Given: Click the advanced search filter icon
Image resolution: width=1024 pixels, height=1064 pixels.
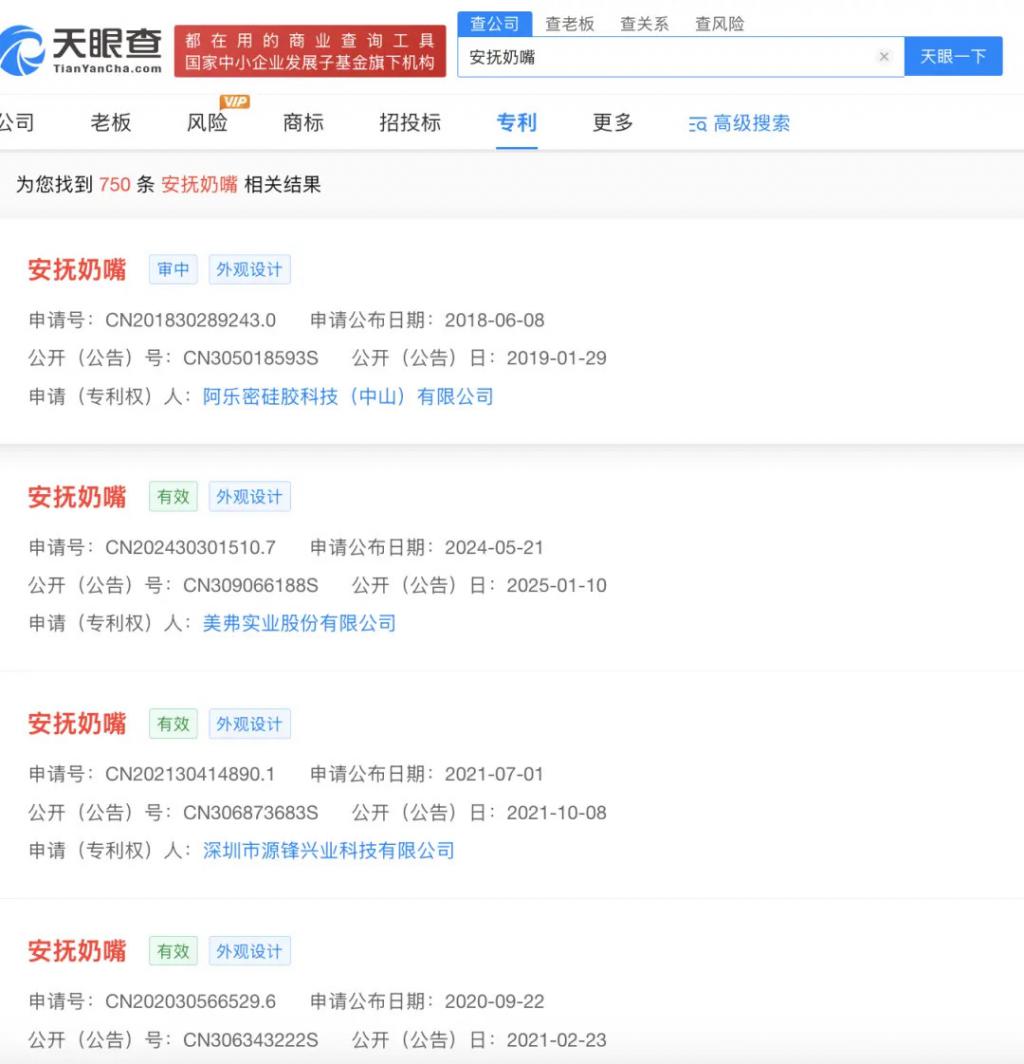Looking at the screenshot, I should (698, 124).
